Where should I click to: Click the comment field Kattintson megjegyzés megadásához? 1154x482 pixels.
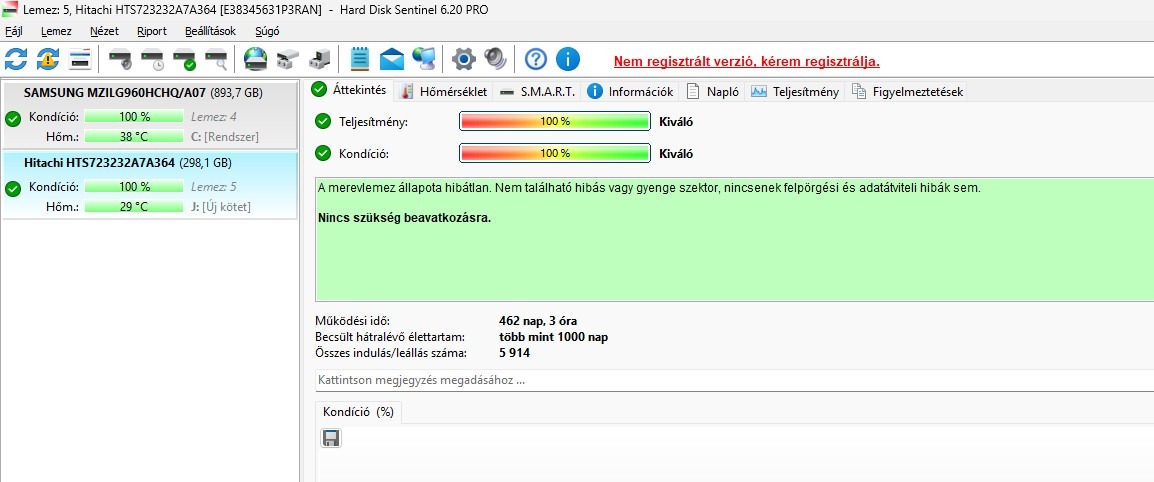pyautogui.click(x=734, y=380)
